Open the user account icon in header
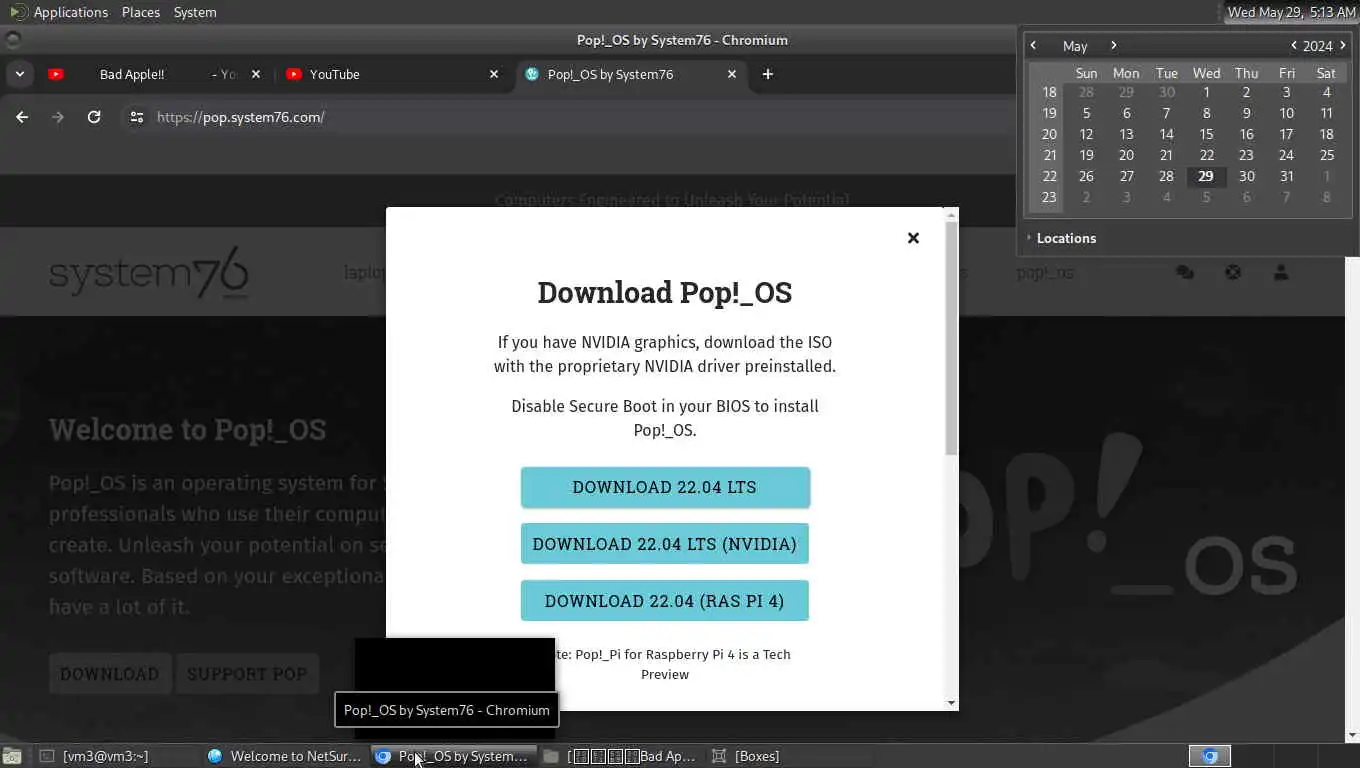Image resolution: width=1360 pixels, height=768 pixels. click(x=1281, y=272)
